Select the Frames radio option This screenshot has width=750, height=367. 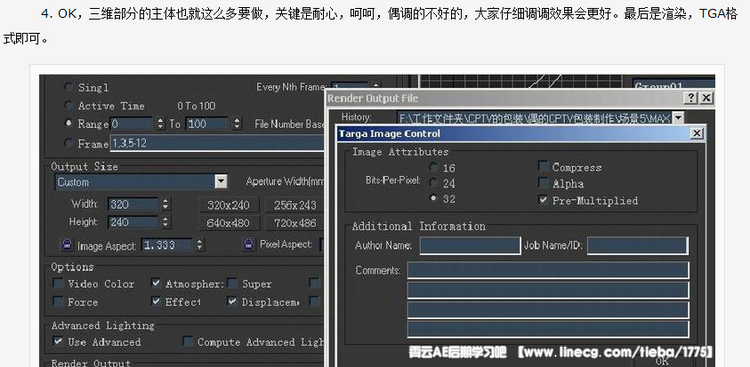pos(68,143)
